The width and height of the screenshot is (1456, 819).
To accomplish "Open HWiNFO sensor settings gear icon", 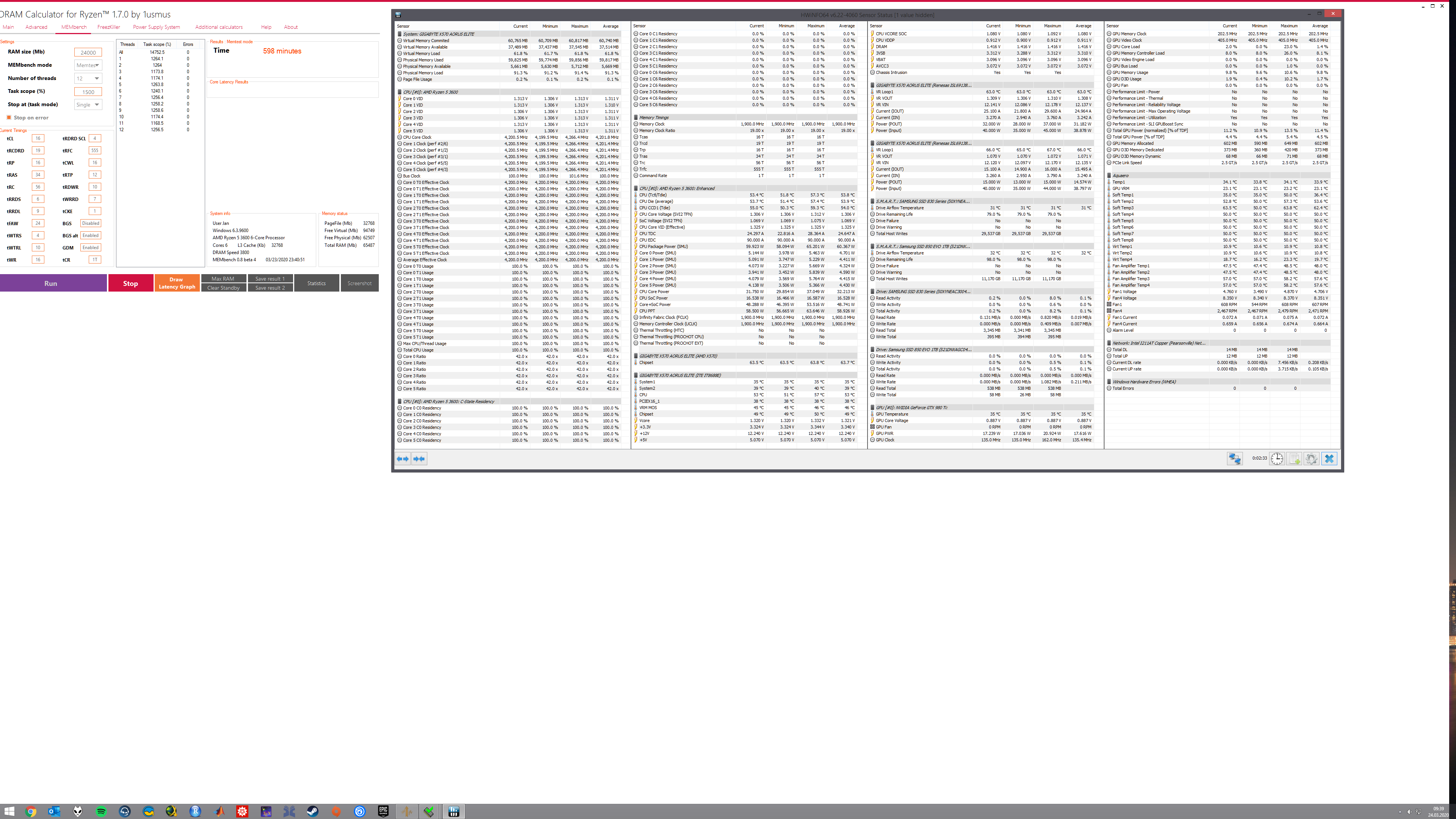I will click(x=1312, y=458).
